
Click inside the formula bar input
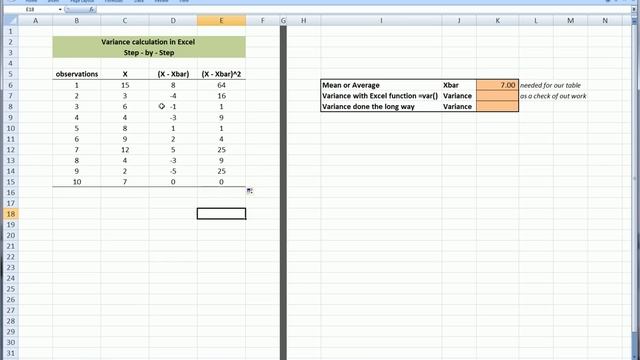click(x=363, y=9)
